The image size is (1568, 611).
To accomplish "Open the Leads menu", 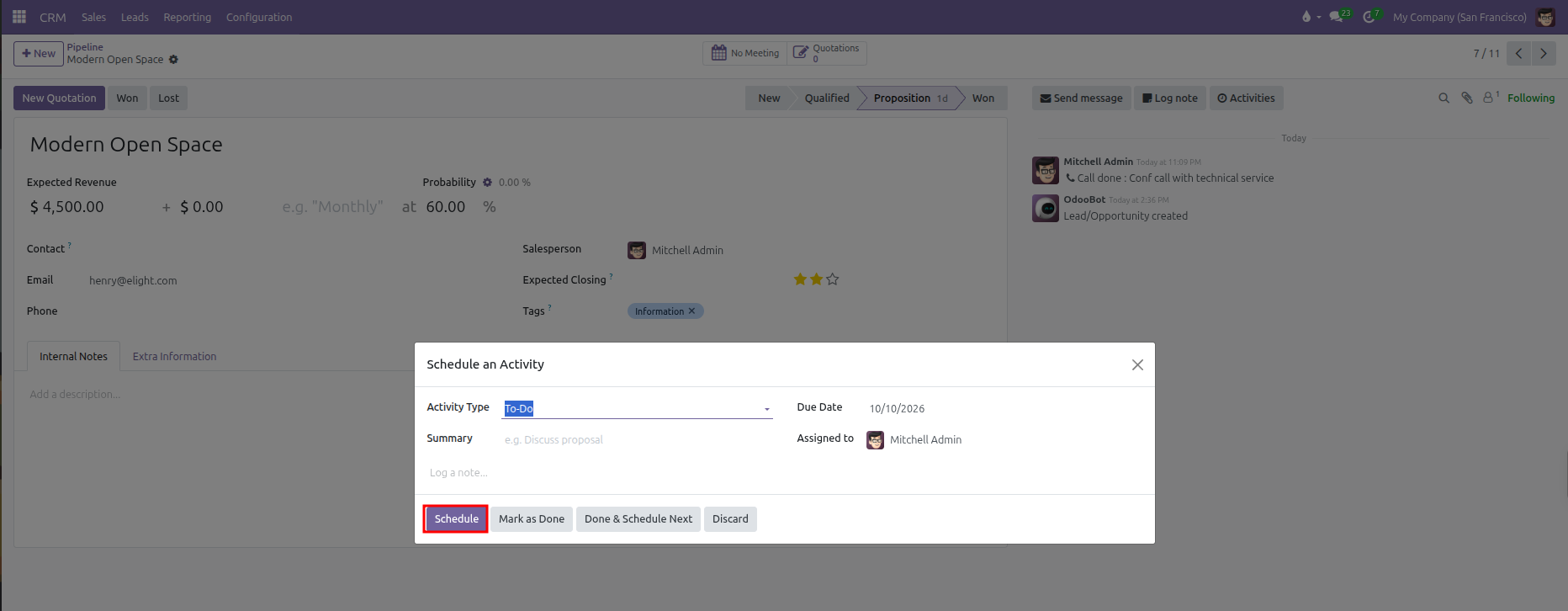I will click(135, 17).
